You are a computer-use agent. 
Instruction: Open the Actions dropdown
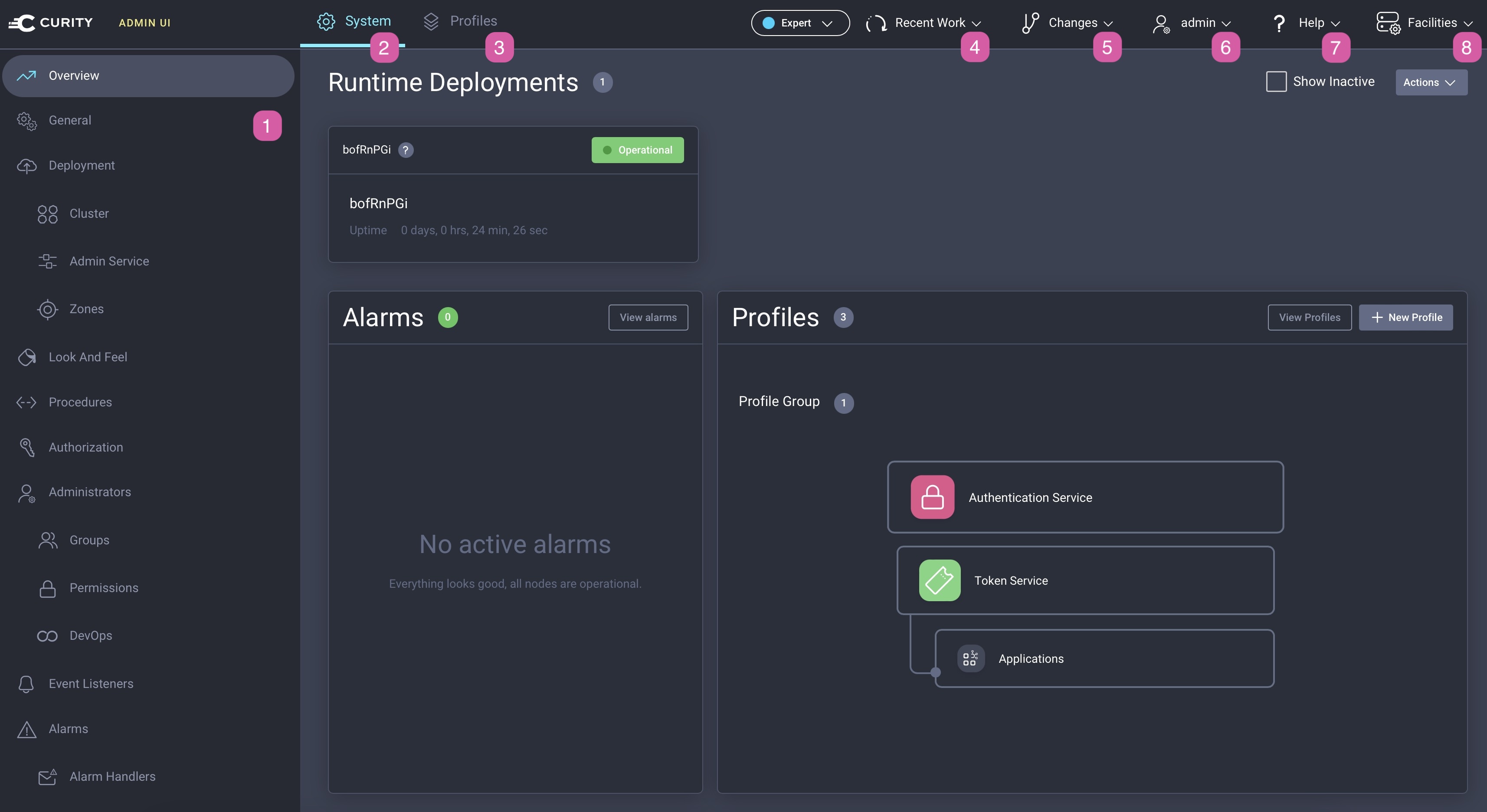tap(1431, 82)
